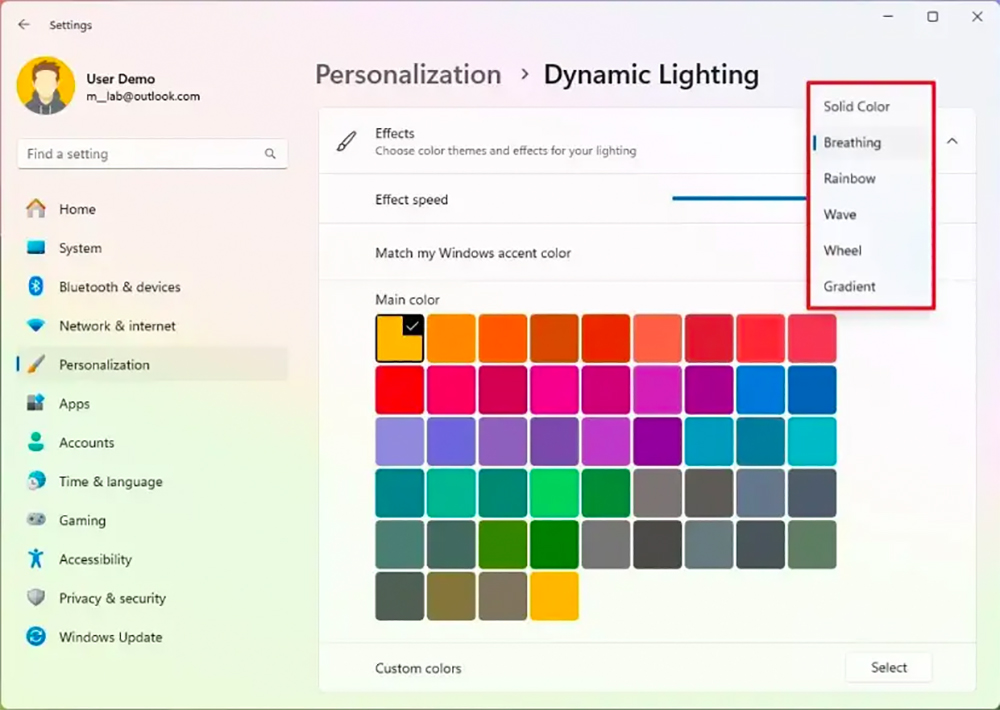This screenshot has width=1000, height=710.
Task: Go to Personalization breadcrumb link
Action: pos(408,75)
